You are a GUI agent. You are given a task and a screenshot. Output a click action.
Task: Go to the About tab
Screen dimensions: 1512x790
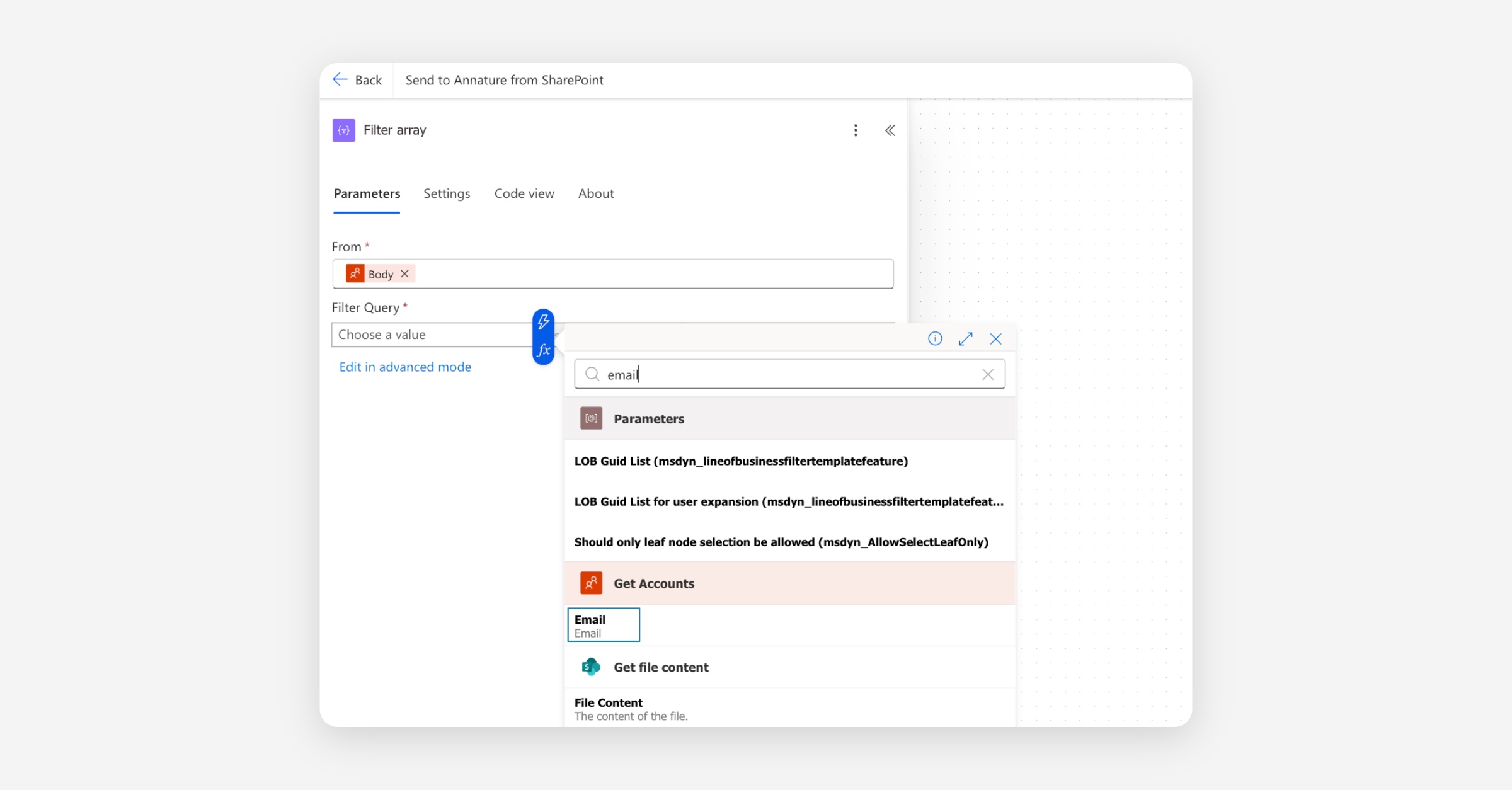(x=596, y=193)
